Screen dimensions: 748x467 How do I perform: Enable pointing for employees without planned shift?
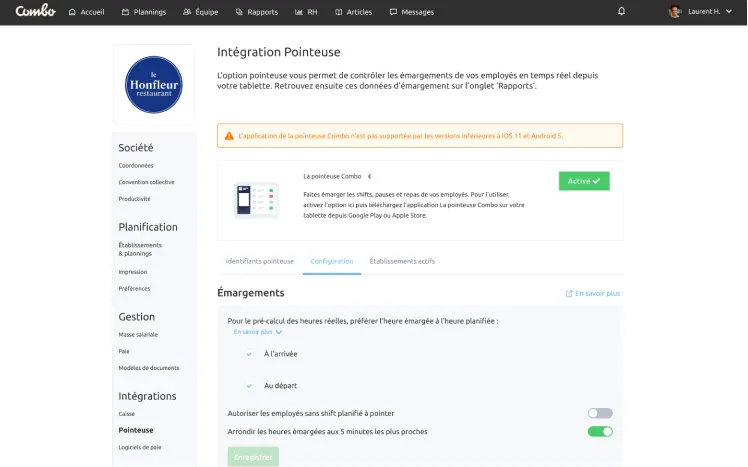pyautogui.click(x=600, y=413)
